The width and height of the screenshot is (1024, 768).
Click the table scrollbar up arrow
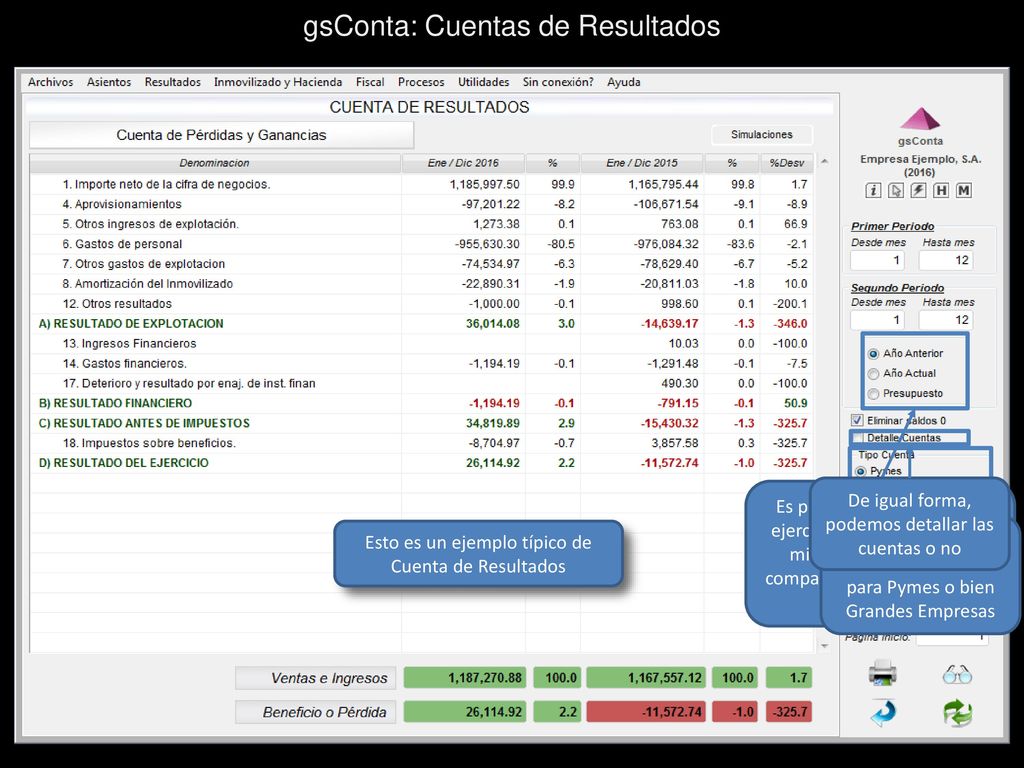coord(824,161)
